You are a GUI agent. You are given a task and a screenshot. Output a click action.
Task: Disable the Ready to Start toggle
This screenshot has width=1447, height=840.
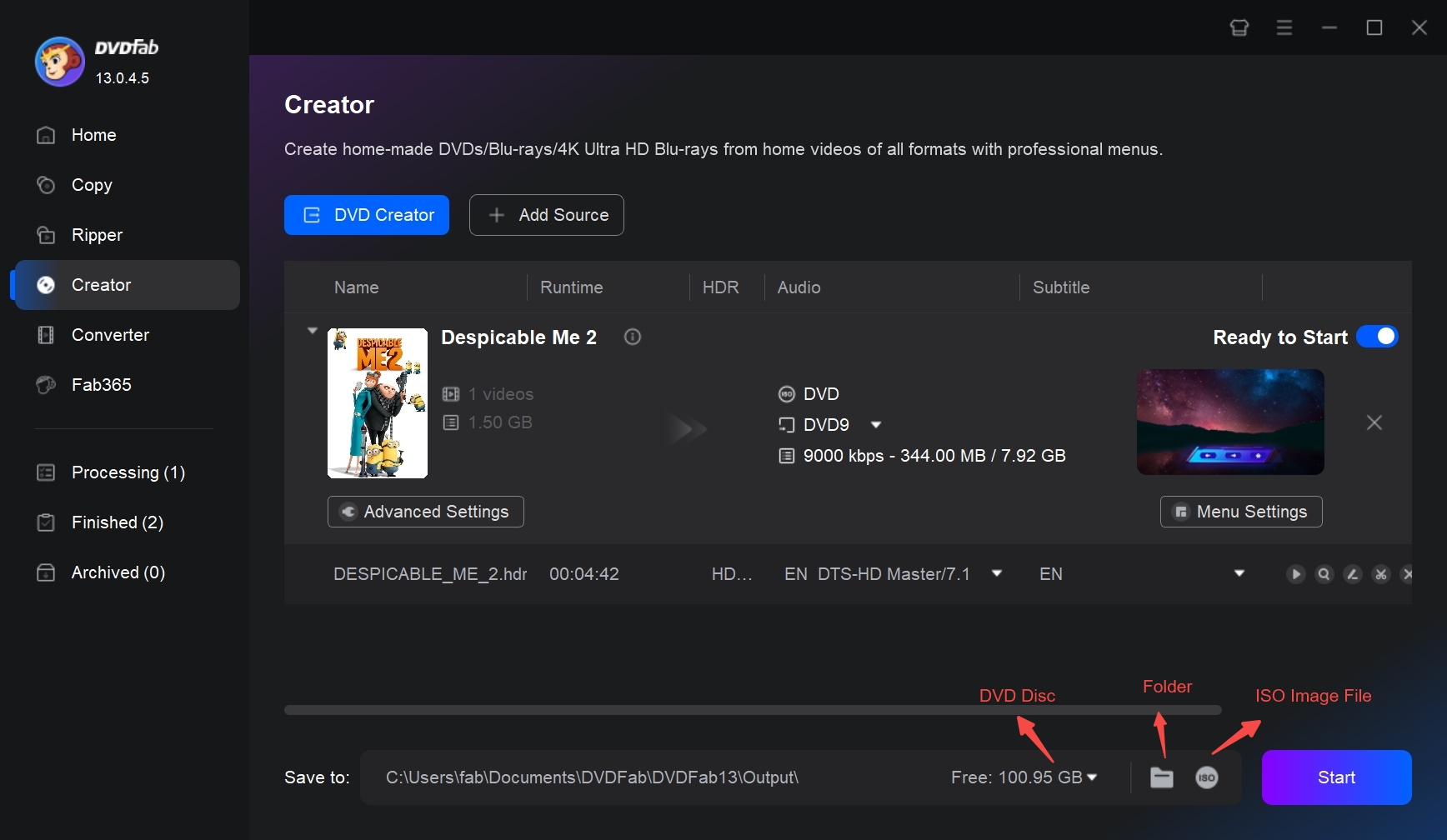[x=1377, y=337]
